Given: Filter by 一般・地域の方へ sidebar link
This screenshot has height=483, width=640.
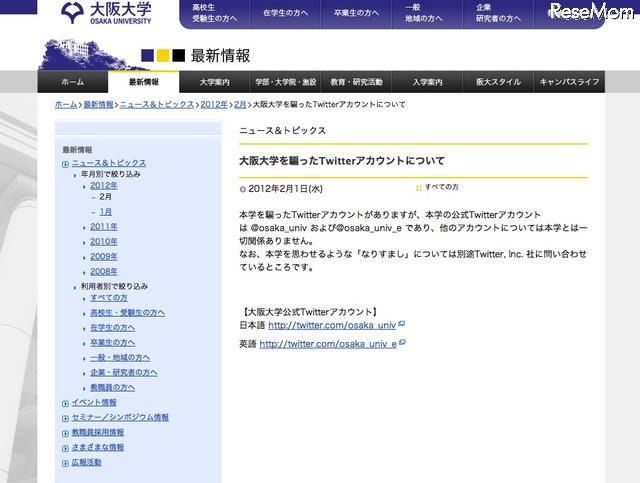Looking at the screenshot, I should 120,358.
